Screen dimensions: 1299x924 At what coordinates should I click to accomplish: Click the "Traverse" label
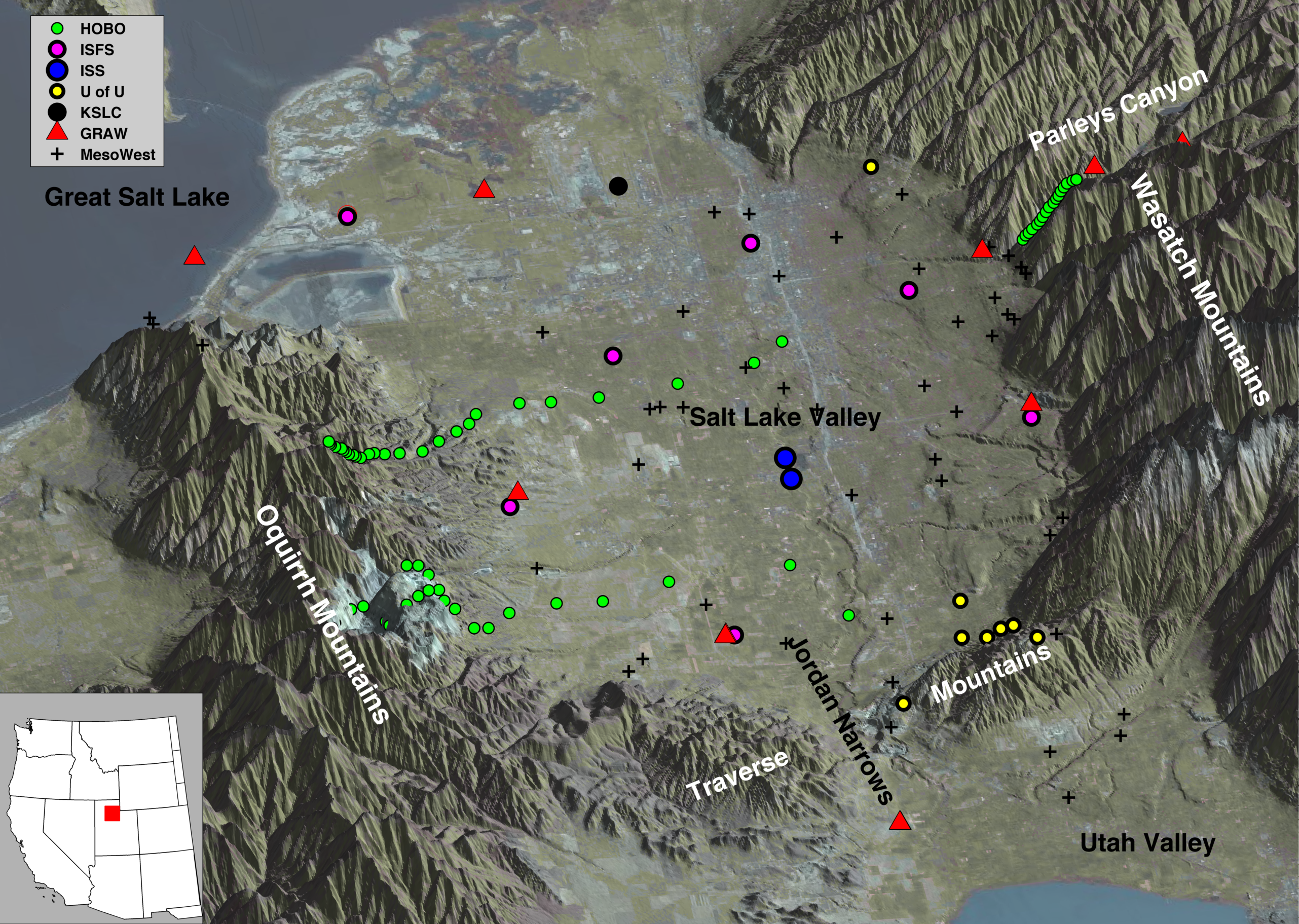[738, 774]
